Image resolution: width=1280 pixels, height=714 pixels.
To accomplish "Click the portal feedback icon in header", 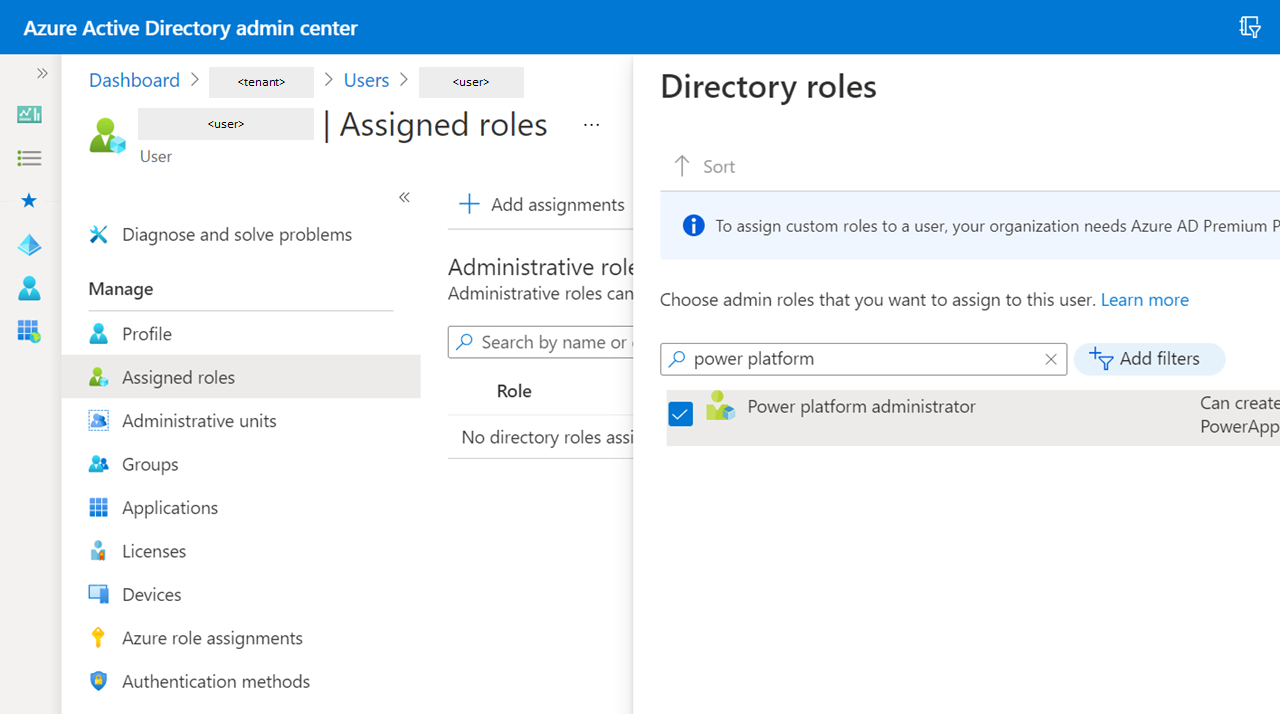I will coord(1249,27).
